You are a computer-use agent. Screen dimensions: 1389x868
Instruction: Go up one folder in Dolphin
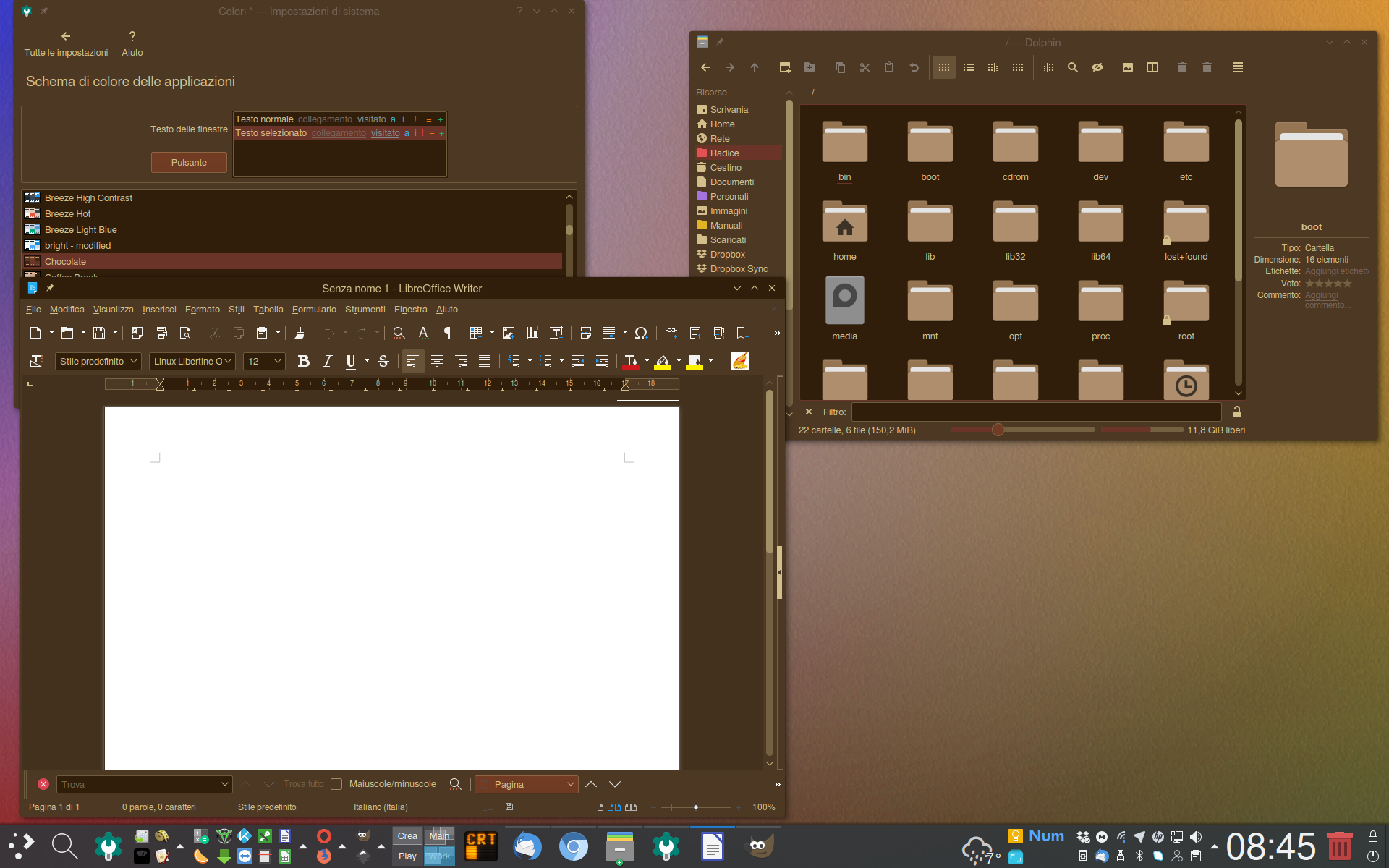[755, 67]
